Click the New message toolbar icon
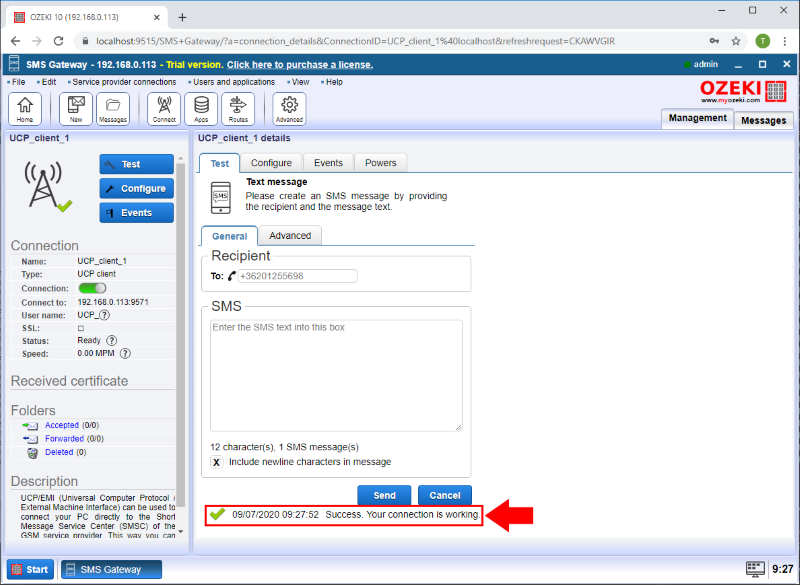The image size is (800, 585). coord(76,108)
